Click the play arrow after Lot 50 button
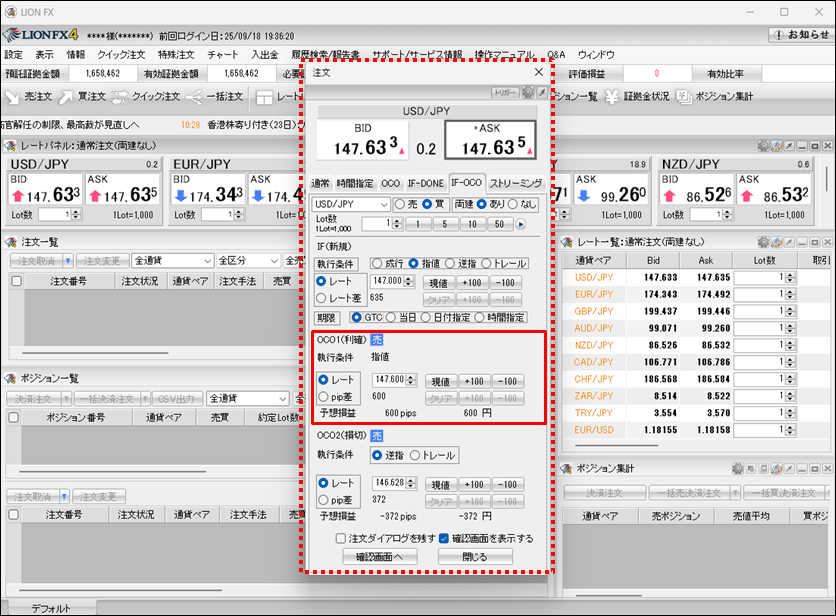Image resolution: width=836 pixels, height=616 pixels. point(520,224)
